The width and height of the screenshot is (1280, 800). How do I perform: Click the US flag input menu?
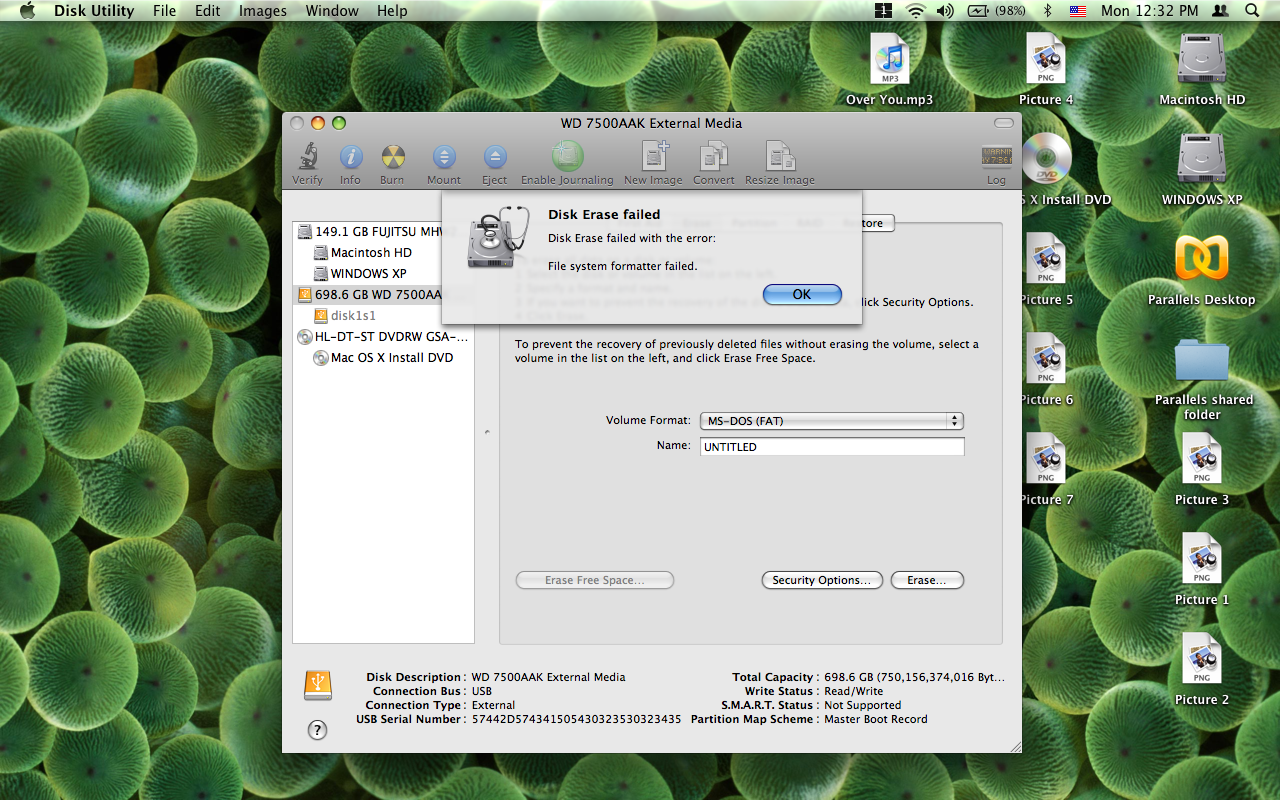click(x=1077, y=11)
